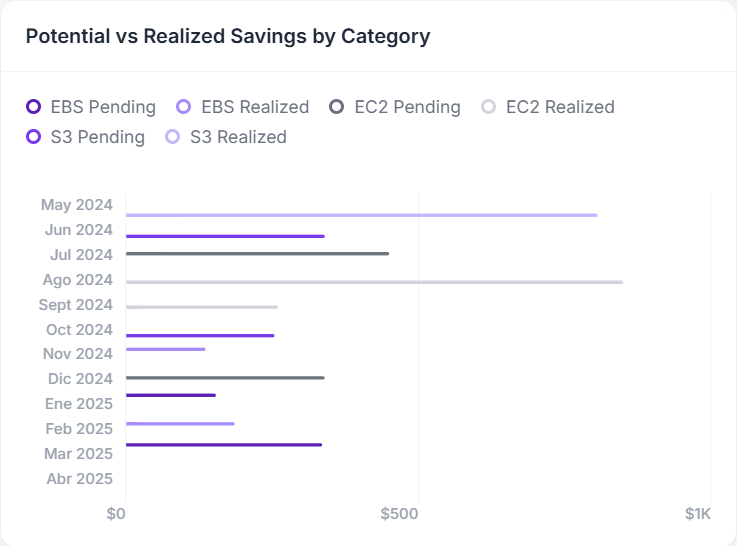Select the dark purple Mar 2025 bar
The image size is (737, 546).
tap(224, 444)
